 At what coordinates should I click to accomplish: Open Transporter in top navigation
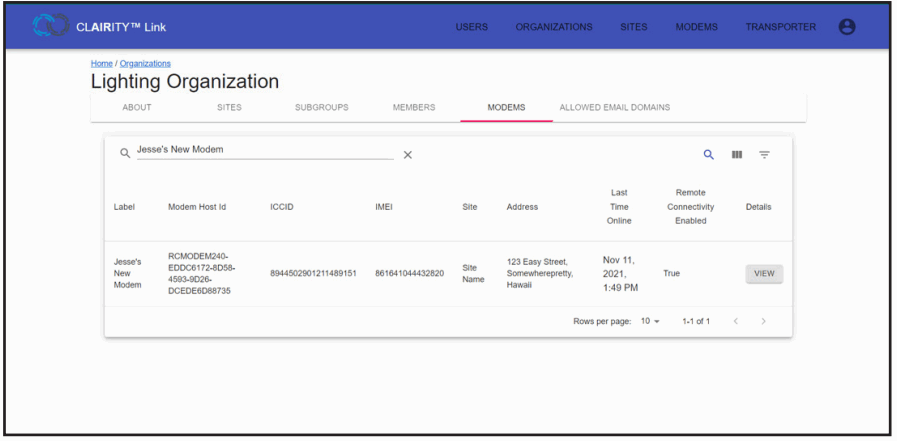coord(780,27)
